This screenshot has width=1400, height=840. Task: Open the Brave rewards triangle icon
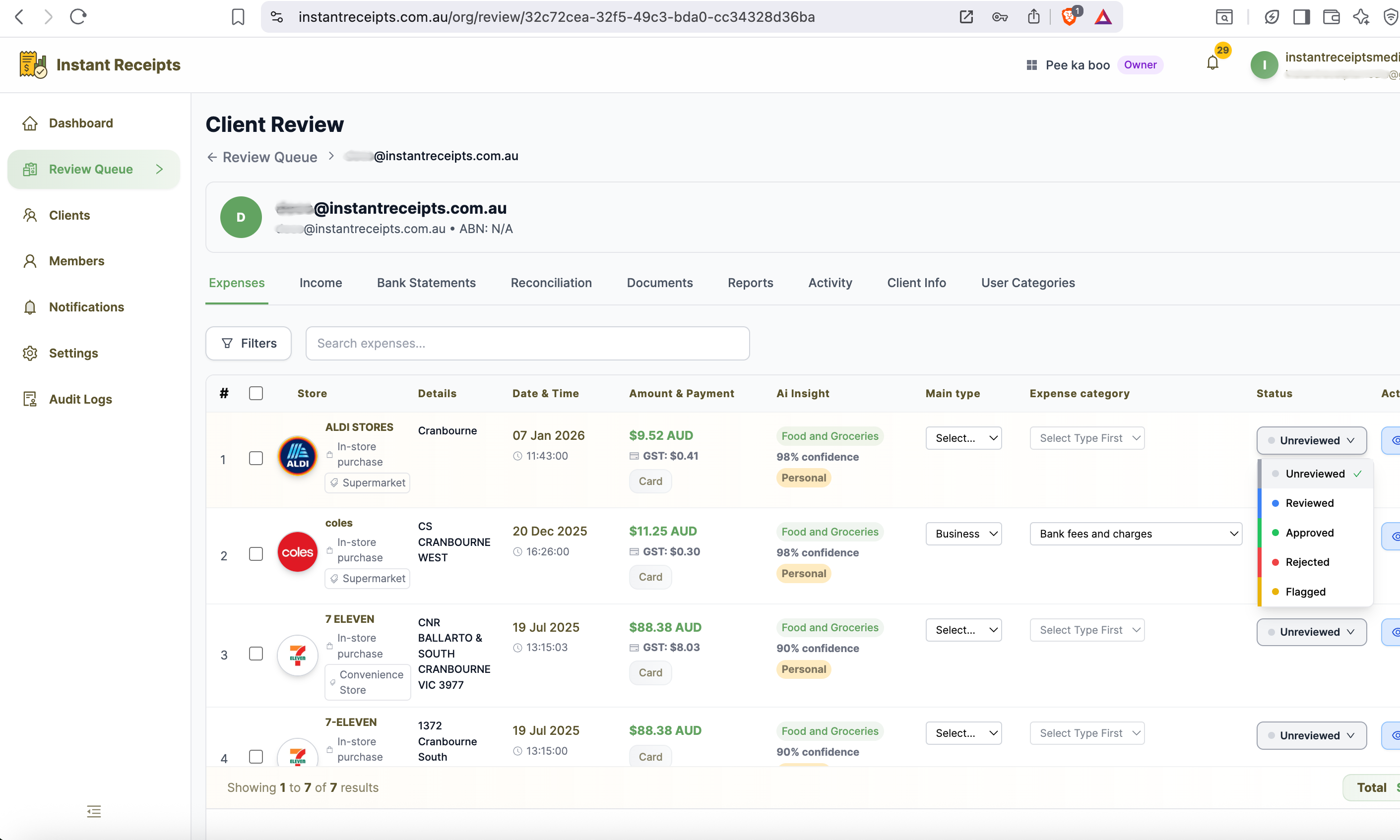(1103, 17)
